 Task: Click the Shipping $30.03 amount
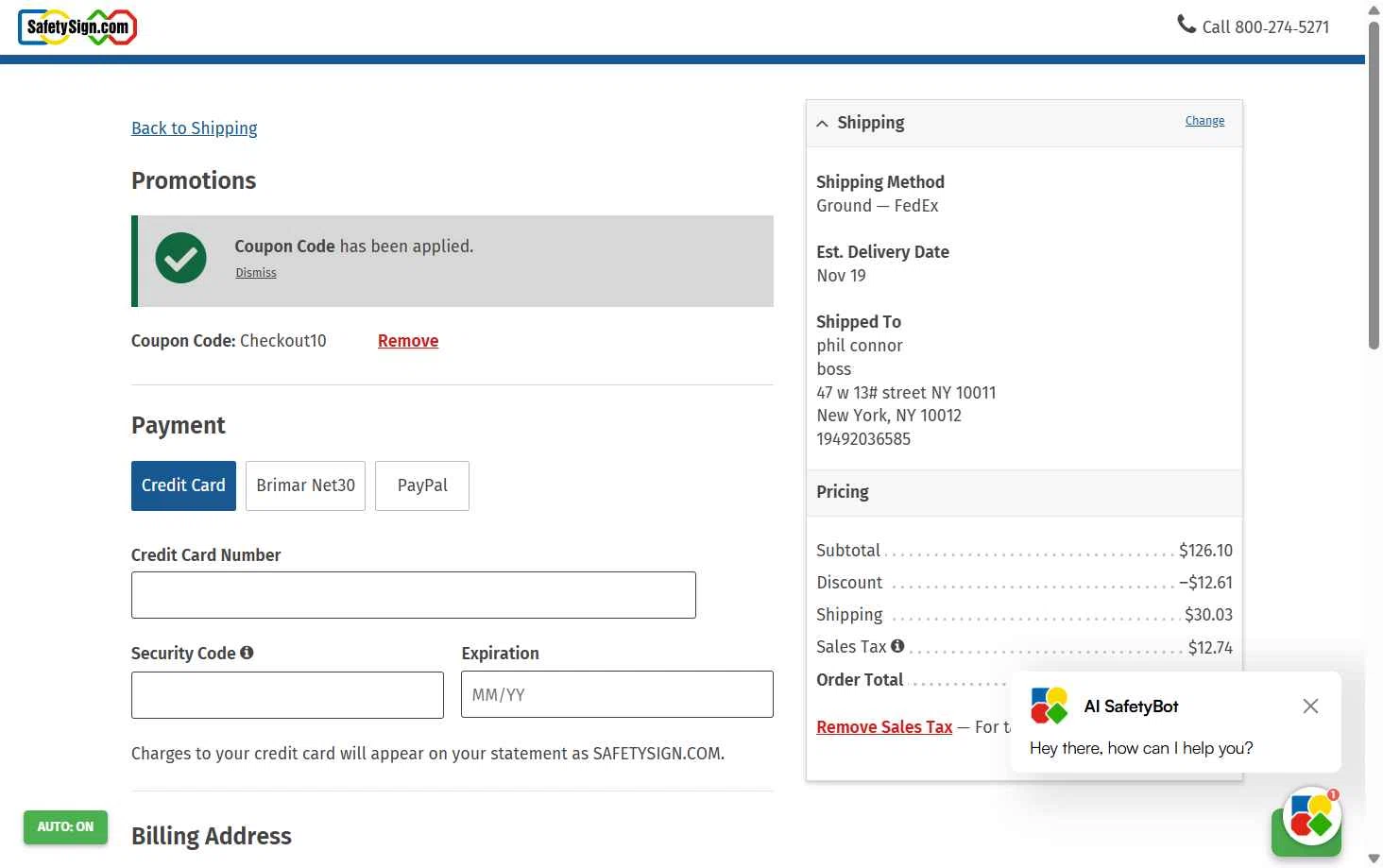click(1208, 615)
